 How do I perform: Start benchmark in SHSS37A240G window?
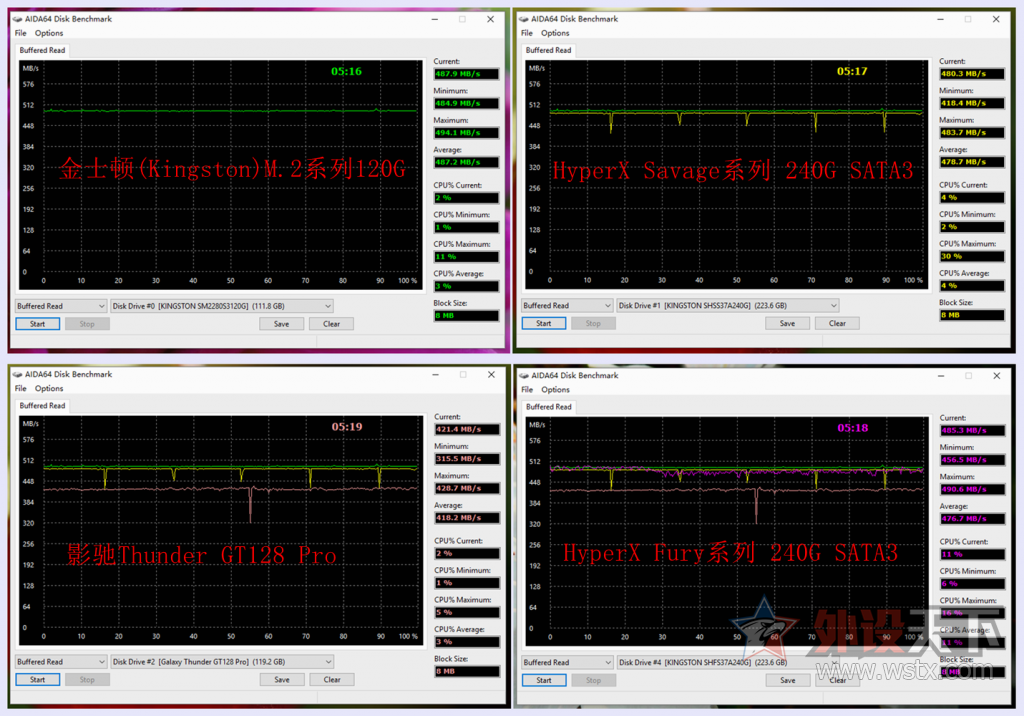(544, 323)
